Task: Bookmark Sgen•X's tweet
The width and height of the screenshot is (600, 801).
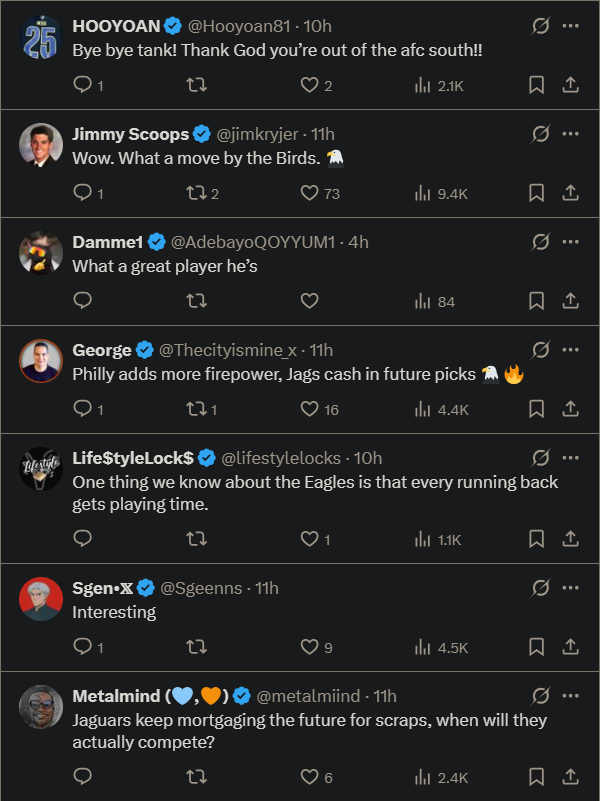Action: point(537,647)
